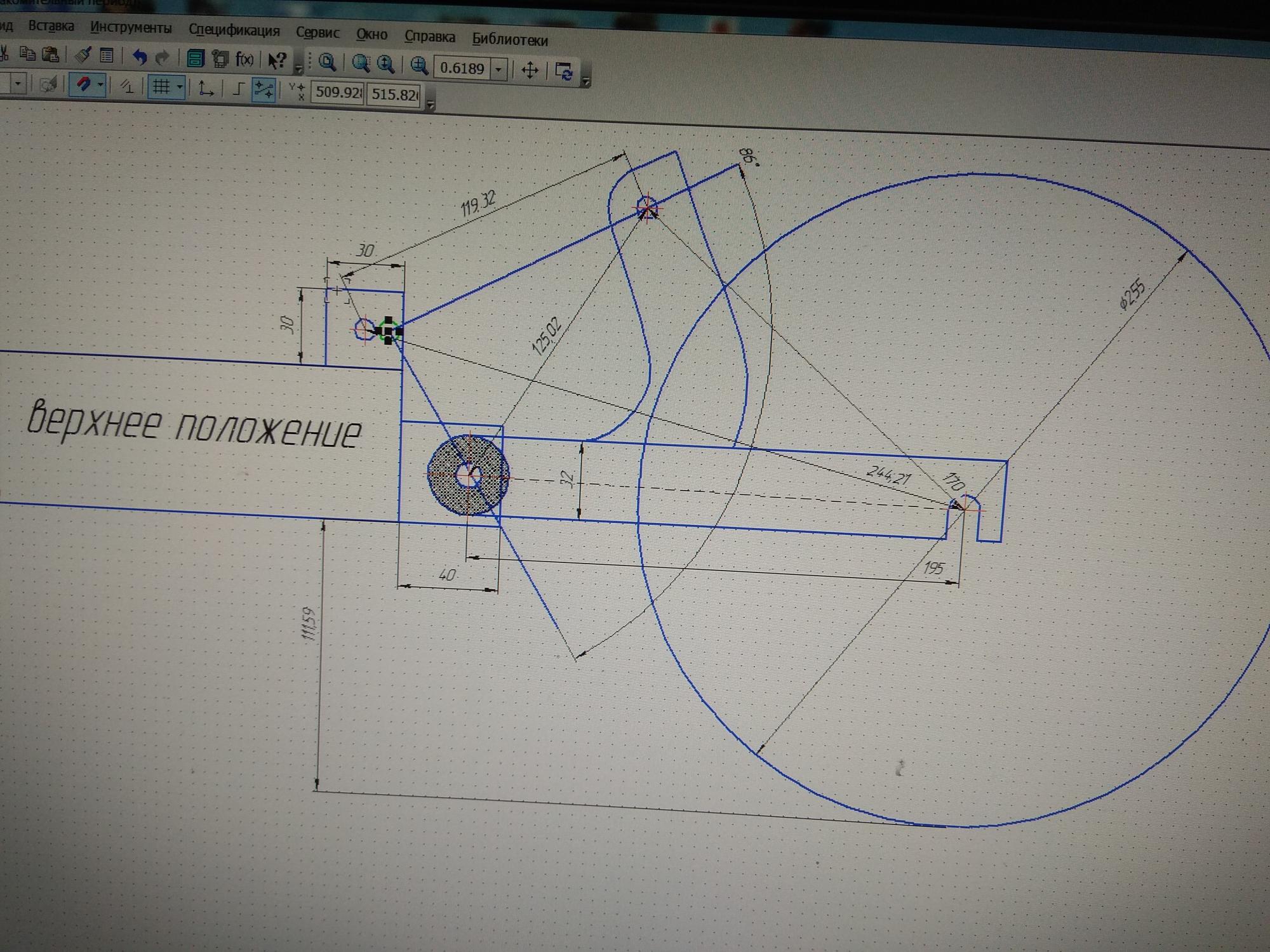Expand the magnet snapping options arrow
Image resolution: width=1270 pixels, height=952 pixels.
point(100,85)
